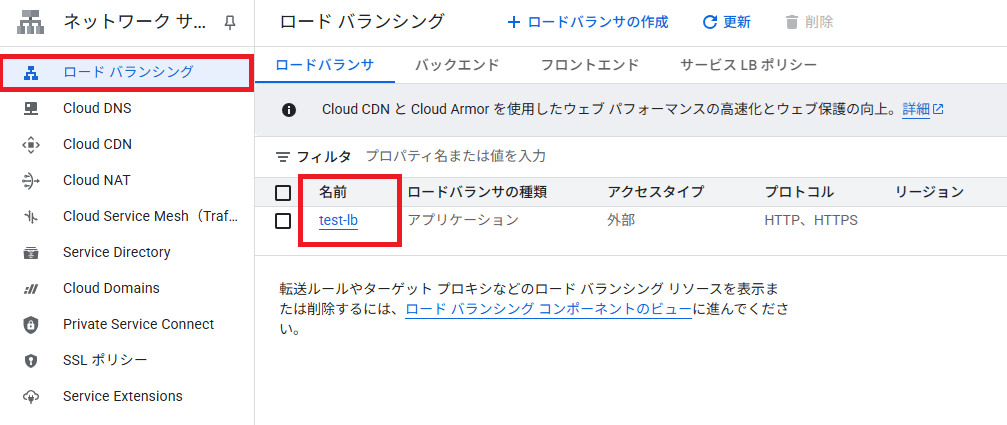This screenshot has height=425, width=1007.
Task: Switch to the バックエンド tab
Action: 457,65
